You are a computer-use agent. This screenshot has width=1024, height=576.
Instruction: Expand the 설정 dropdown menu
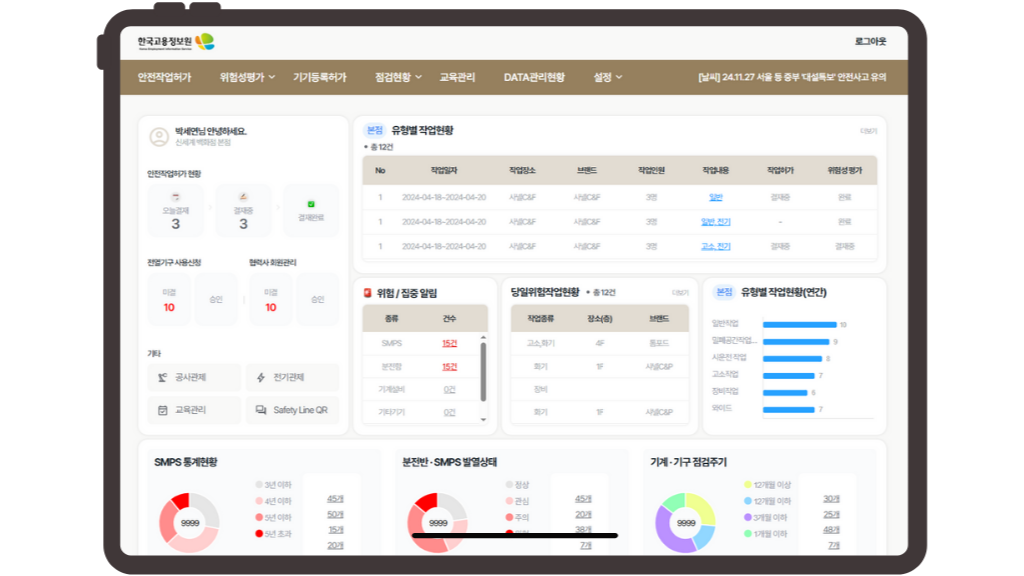tap(608, 77)
